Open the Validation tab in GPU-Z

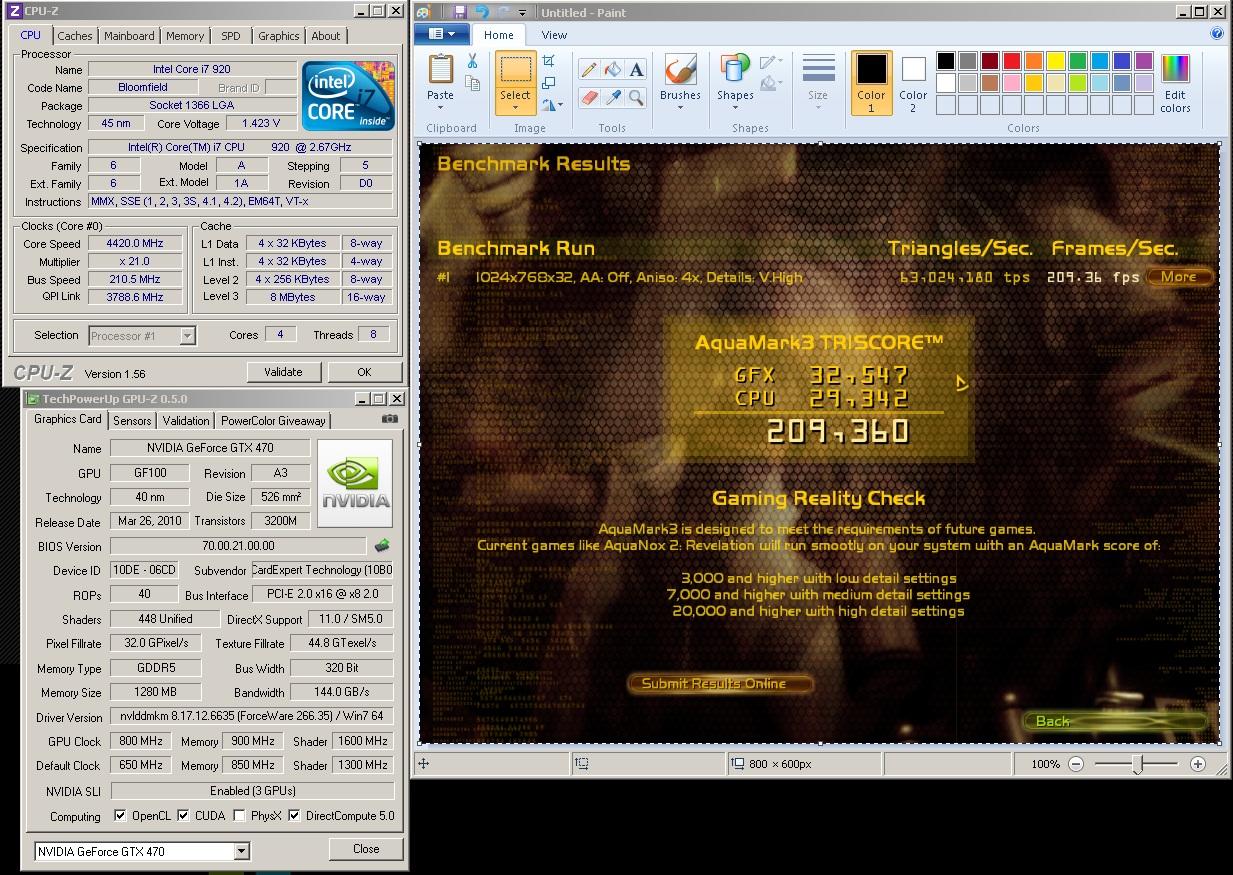[186, 421]
